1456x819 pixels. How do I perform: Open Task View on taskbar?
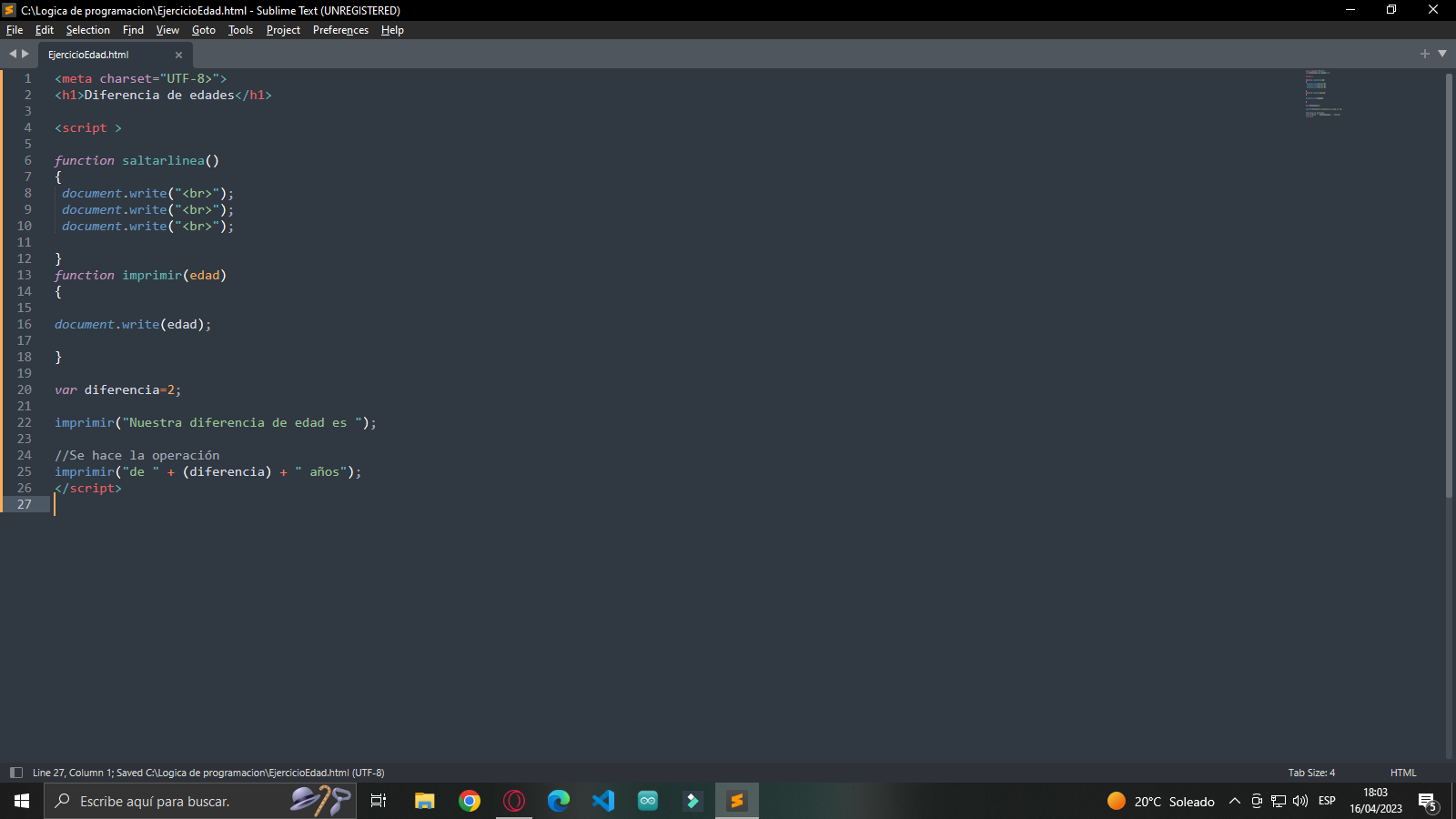coord(379,801)
